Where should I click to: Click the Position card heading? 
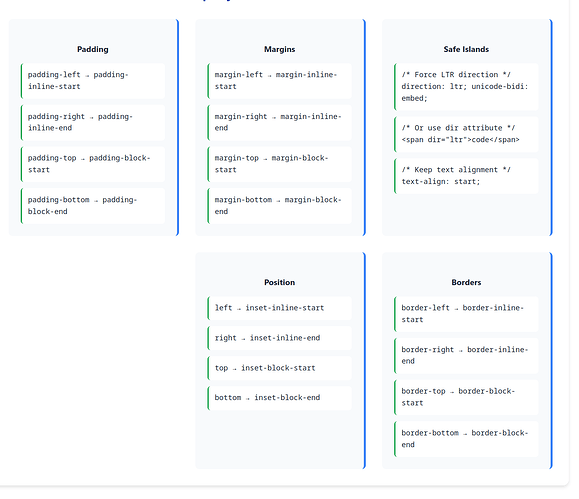[280, 282]
